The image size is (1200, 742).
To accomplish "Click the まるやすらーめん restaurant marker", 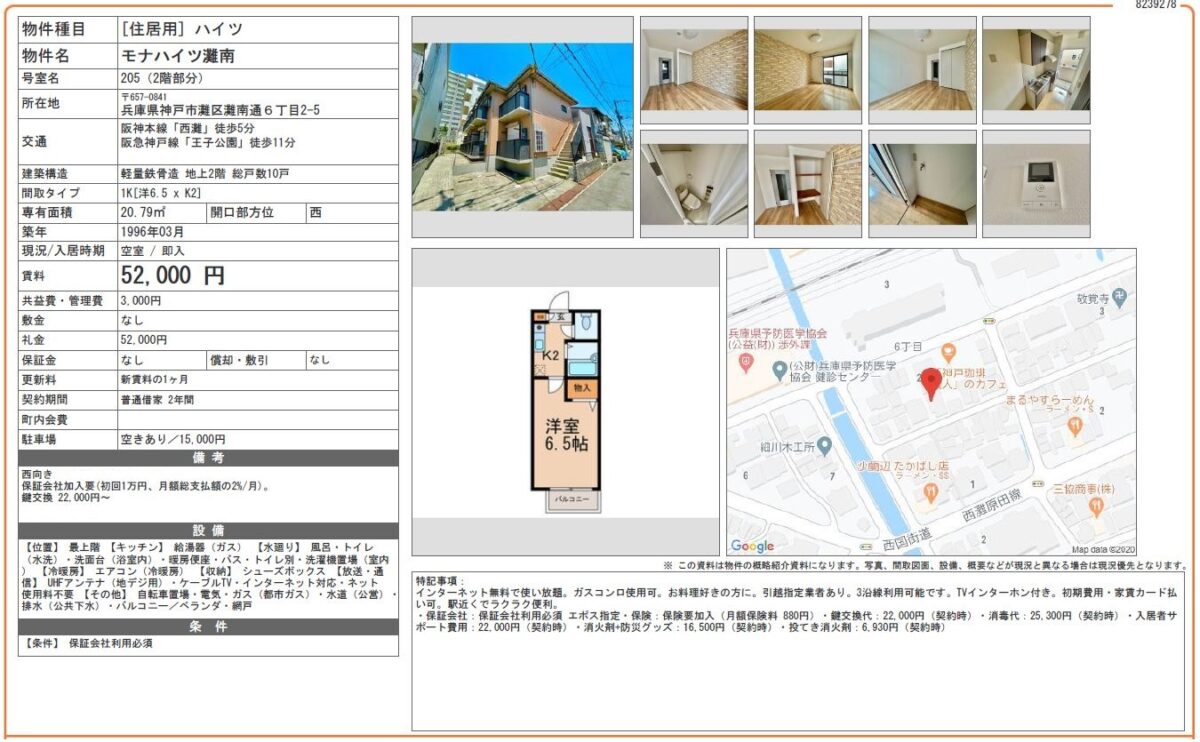I will coord(1075,427).
